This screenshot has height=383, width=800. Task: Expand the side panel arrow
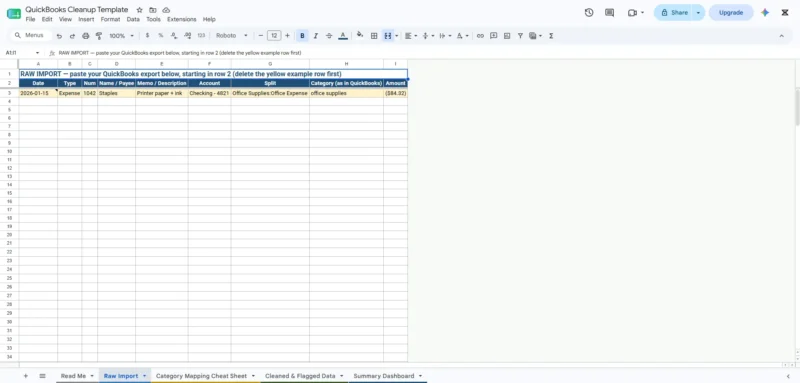[x=788, y=376]
